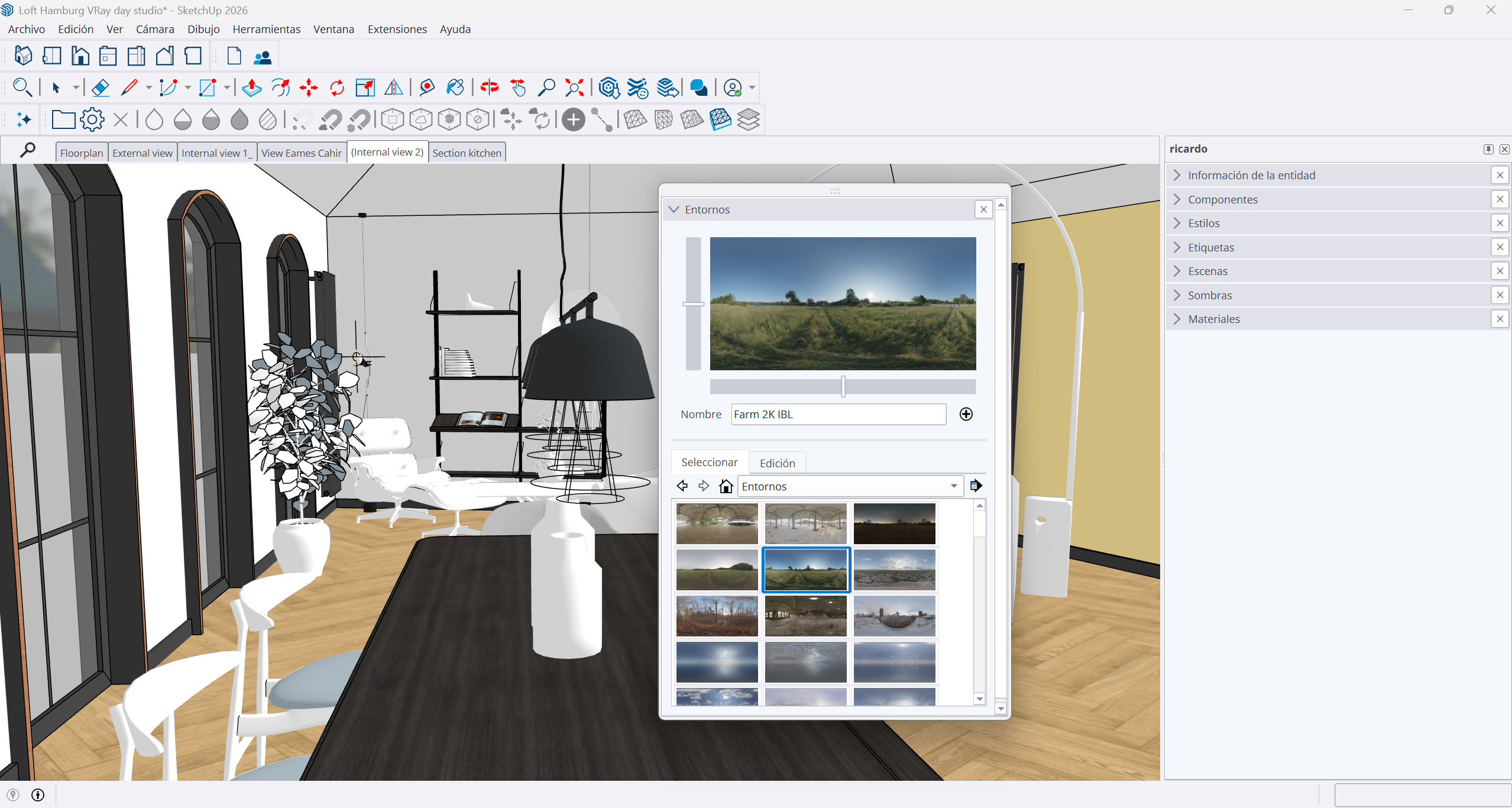Choose the Rotate tool
This screenshot has width=1512, height=808.
(x=337, y=88)
